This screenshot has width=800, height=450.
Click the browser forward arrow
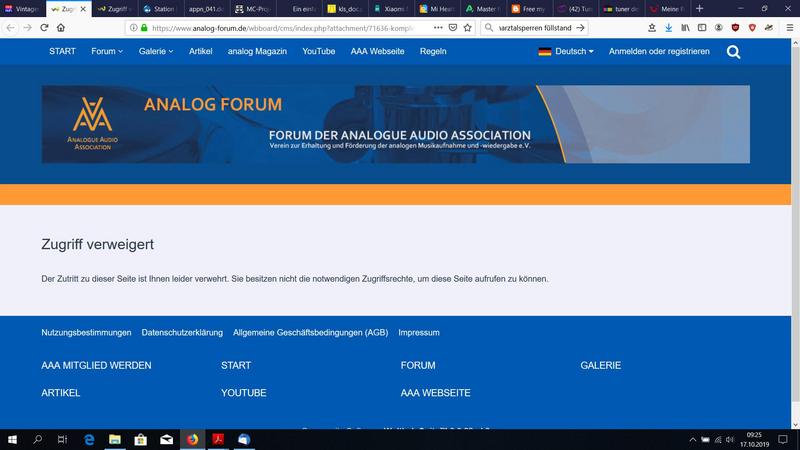[x=28, y=28]
